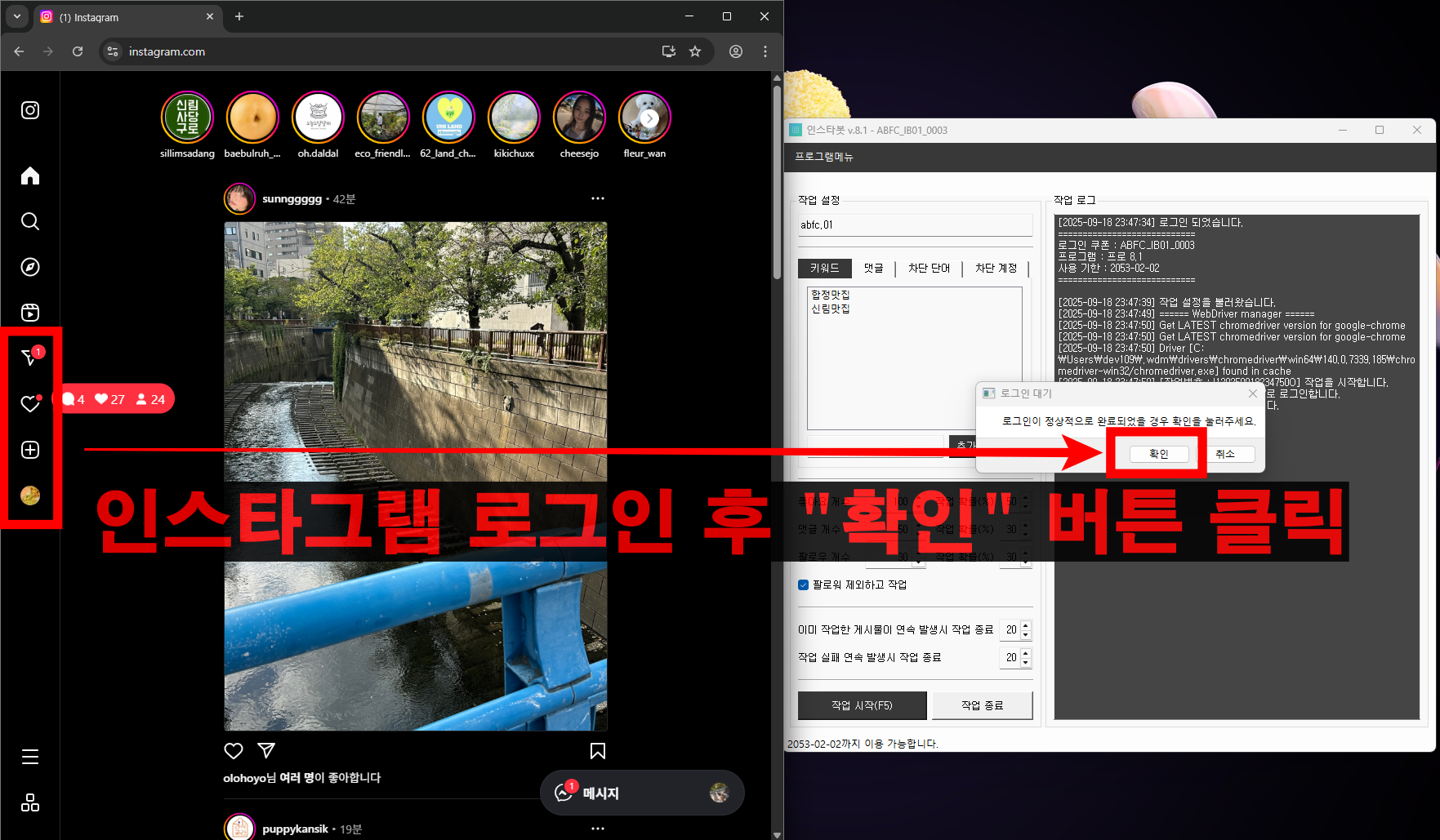Open the 메시지 floating button
1440x840 pixels.
[x=642, y=793]
